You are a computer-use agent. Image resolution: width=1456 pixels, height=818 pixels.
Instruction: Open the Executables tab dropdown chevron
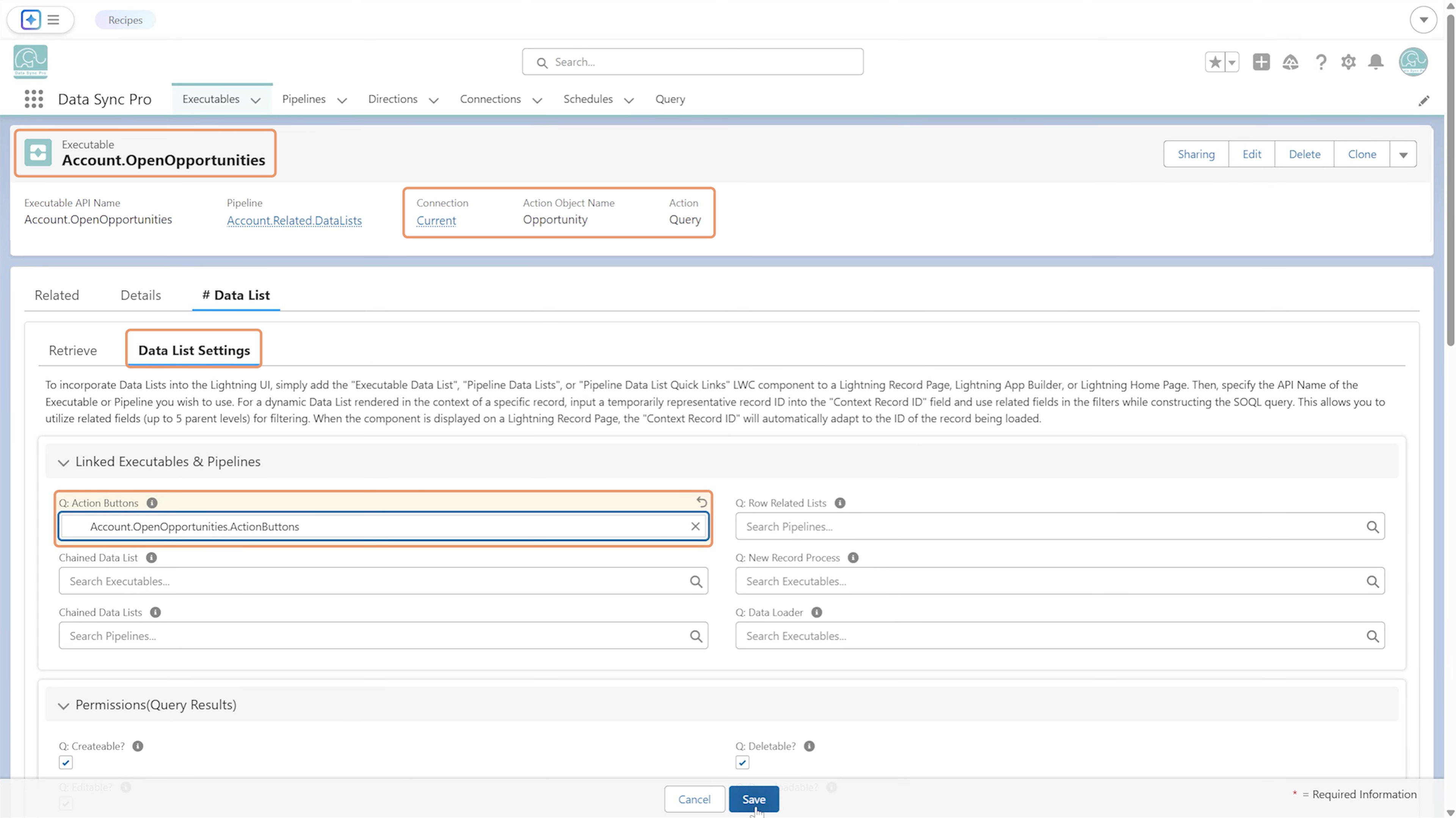coord(256,100)
